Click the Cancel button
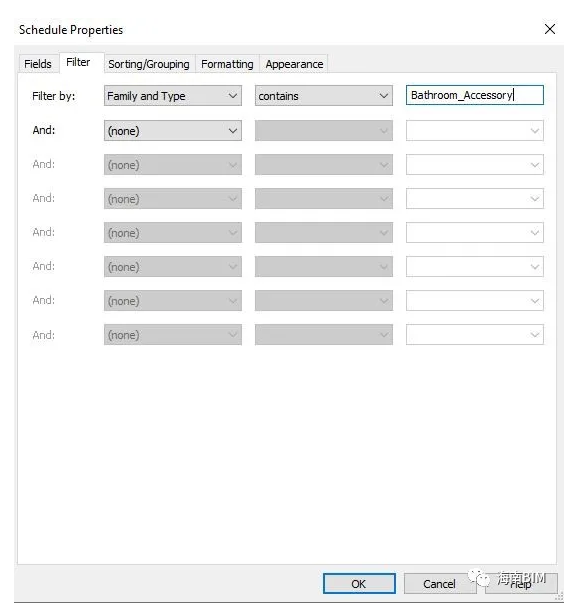Viewport: 575px width, 610px height. click(x=439, y=584)
